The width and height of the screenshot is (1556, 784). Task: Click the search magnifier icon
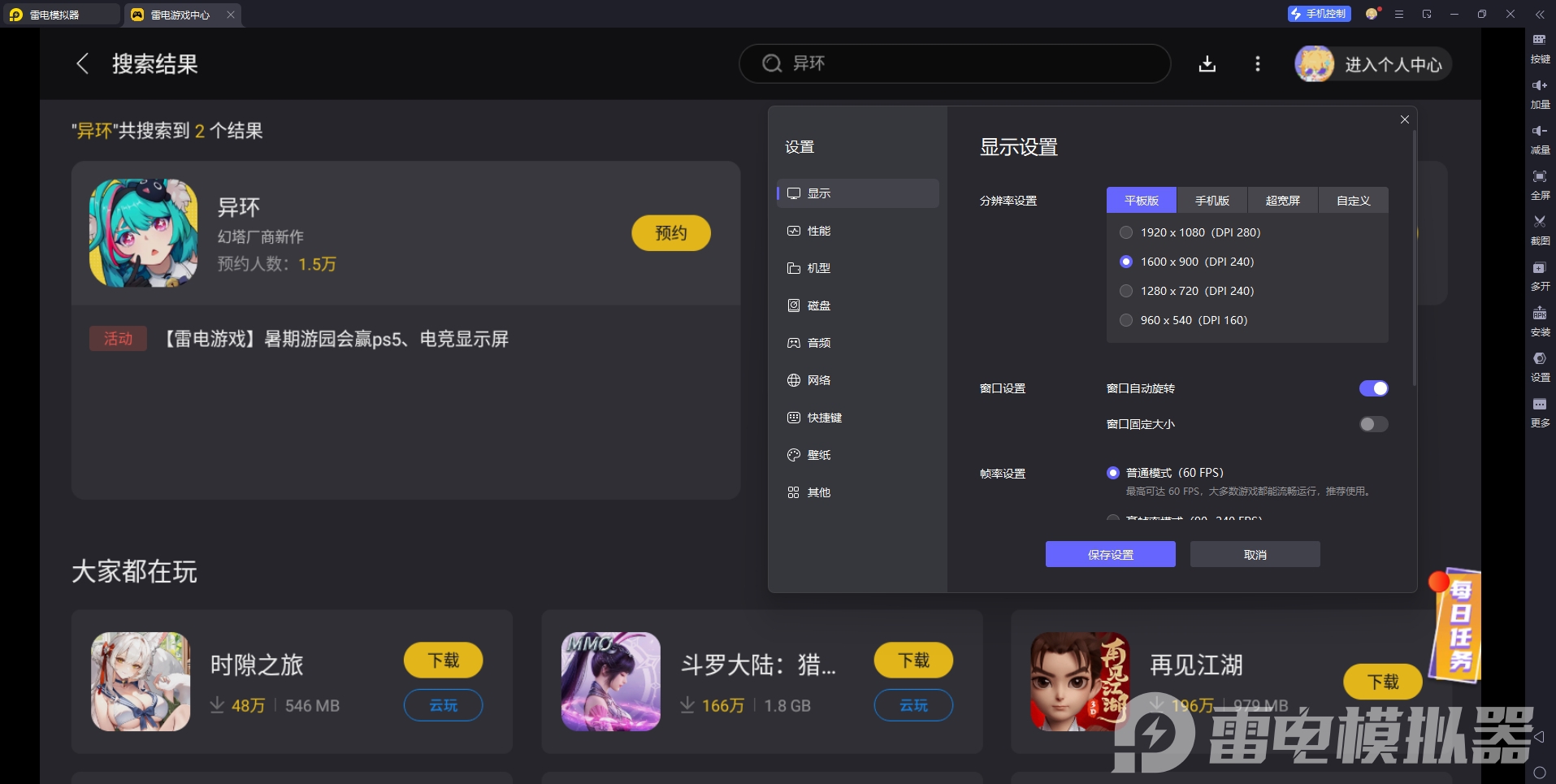click(772, 63)
